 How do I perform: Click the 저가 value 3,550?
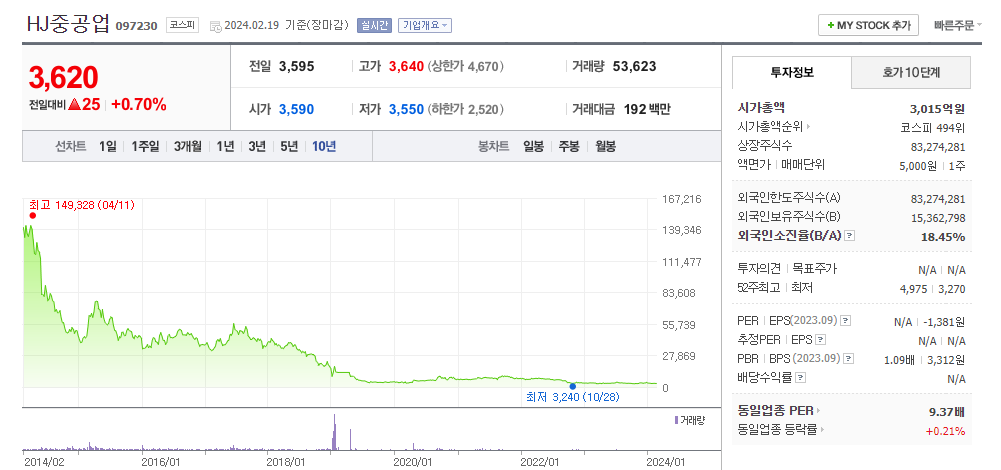pyautogui.click(x=406, y=109)
